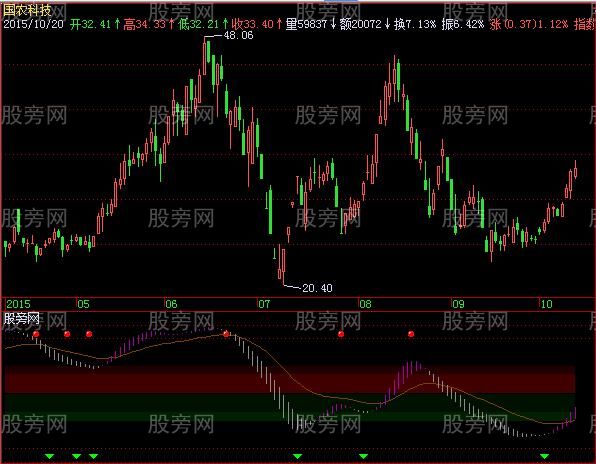Click the 2015 year label on time axis
Image resolution: width=596 pixels, height=464 pixels.
tap(18, 304)
